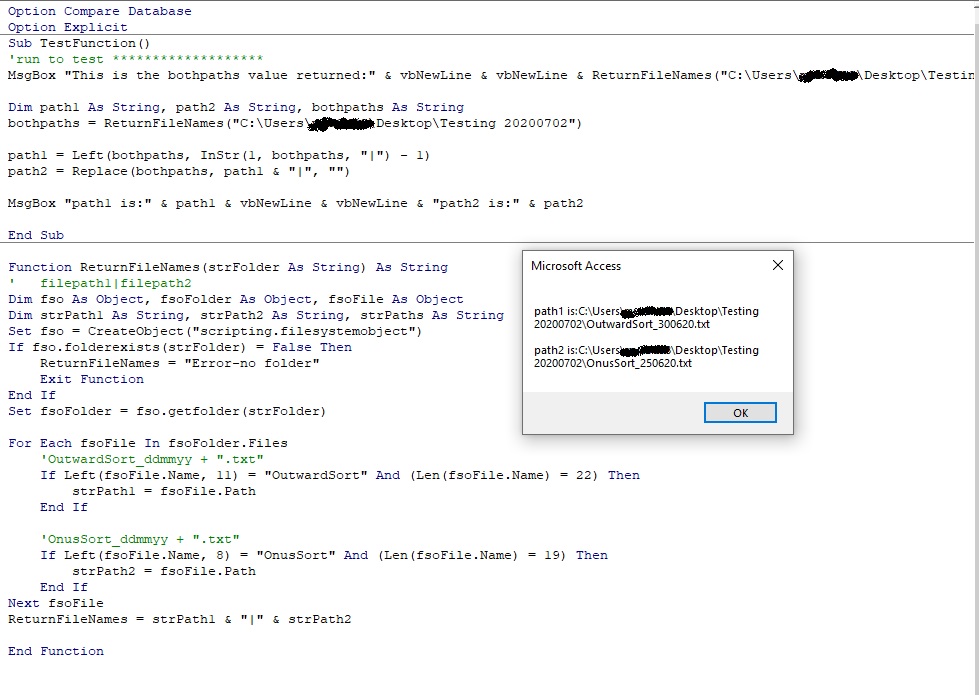The width and height of the screenshot is (979, 695).
Task: Click the 'path1 = Left(bothpaths' line
Action: (219, 155)
